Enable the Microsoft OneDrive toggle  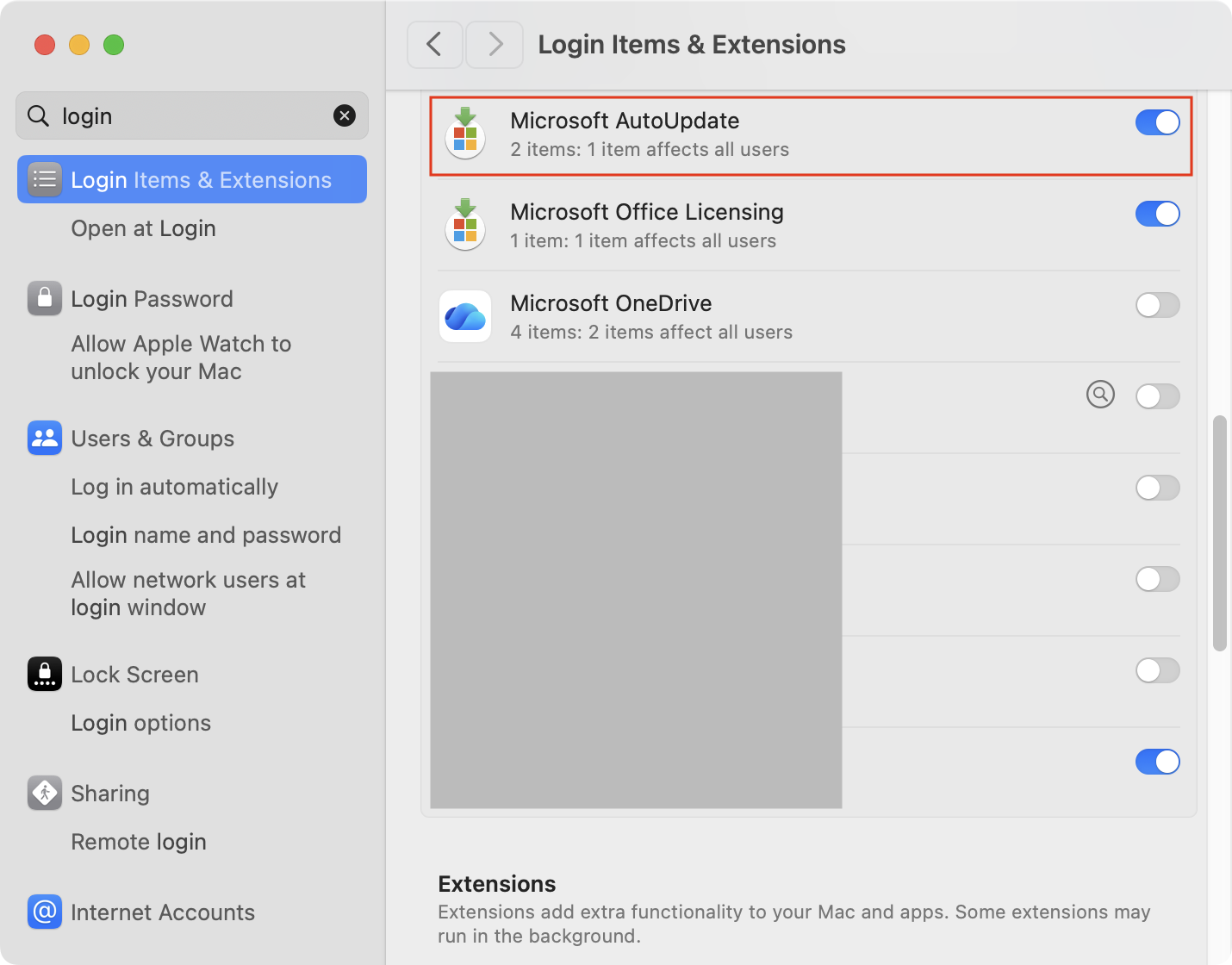pos(1157,305)
